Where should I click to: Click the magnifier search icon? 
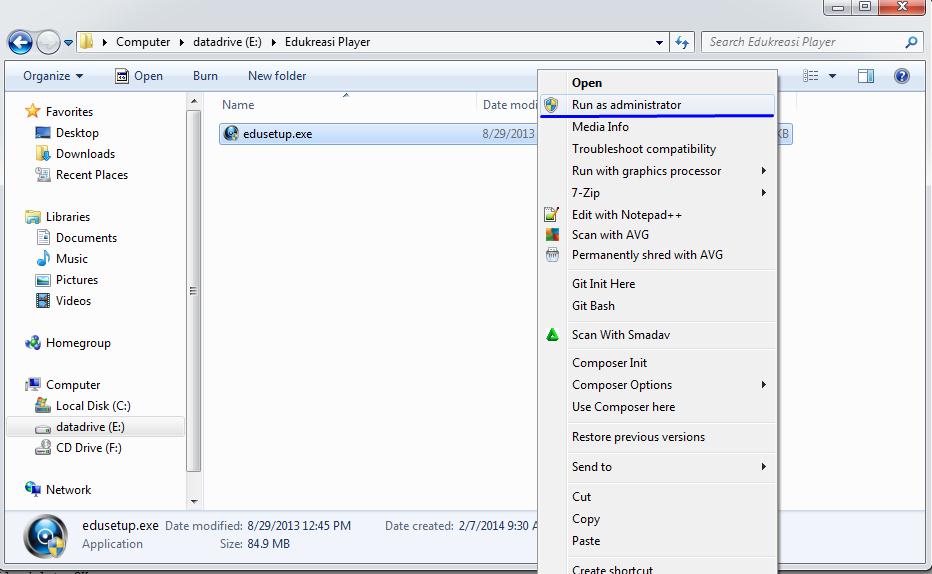tap(911, 42)
